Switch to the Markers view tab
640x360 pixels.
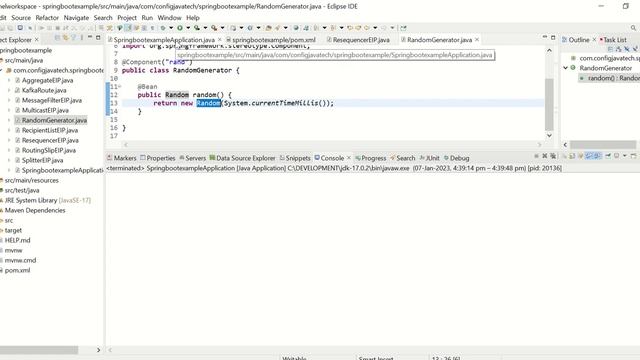point(122,158)
